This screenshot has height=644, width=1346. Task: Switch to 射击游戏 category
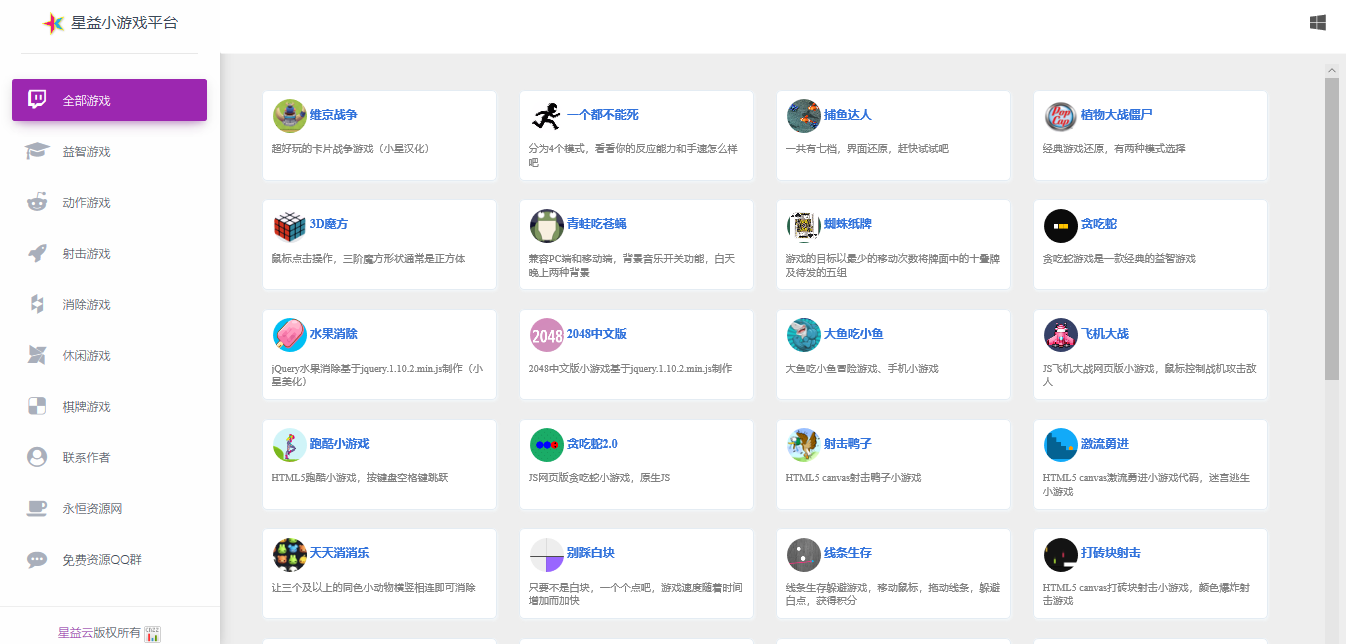tap(86, 253)
